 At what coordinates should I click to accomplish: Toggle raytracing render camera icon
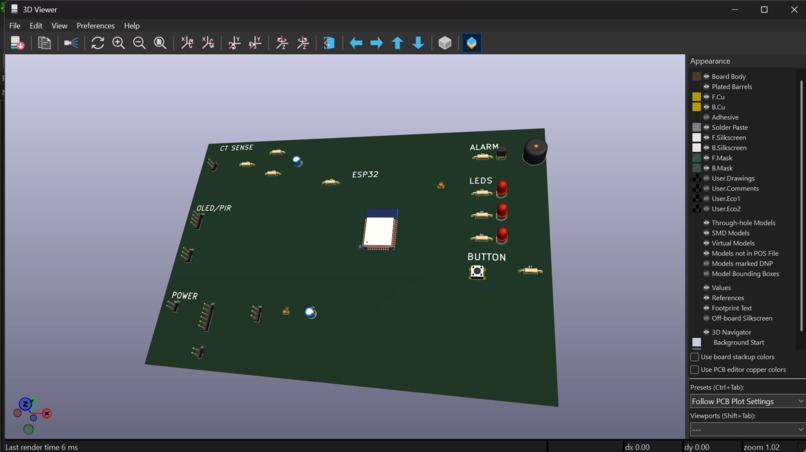(x=71, y=43)
